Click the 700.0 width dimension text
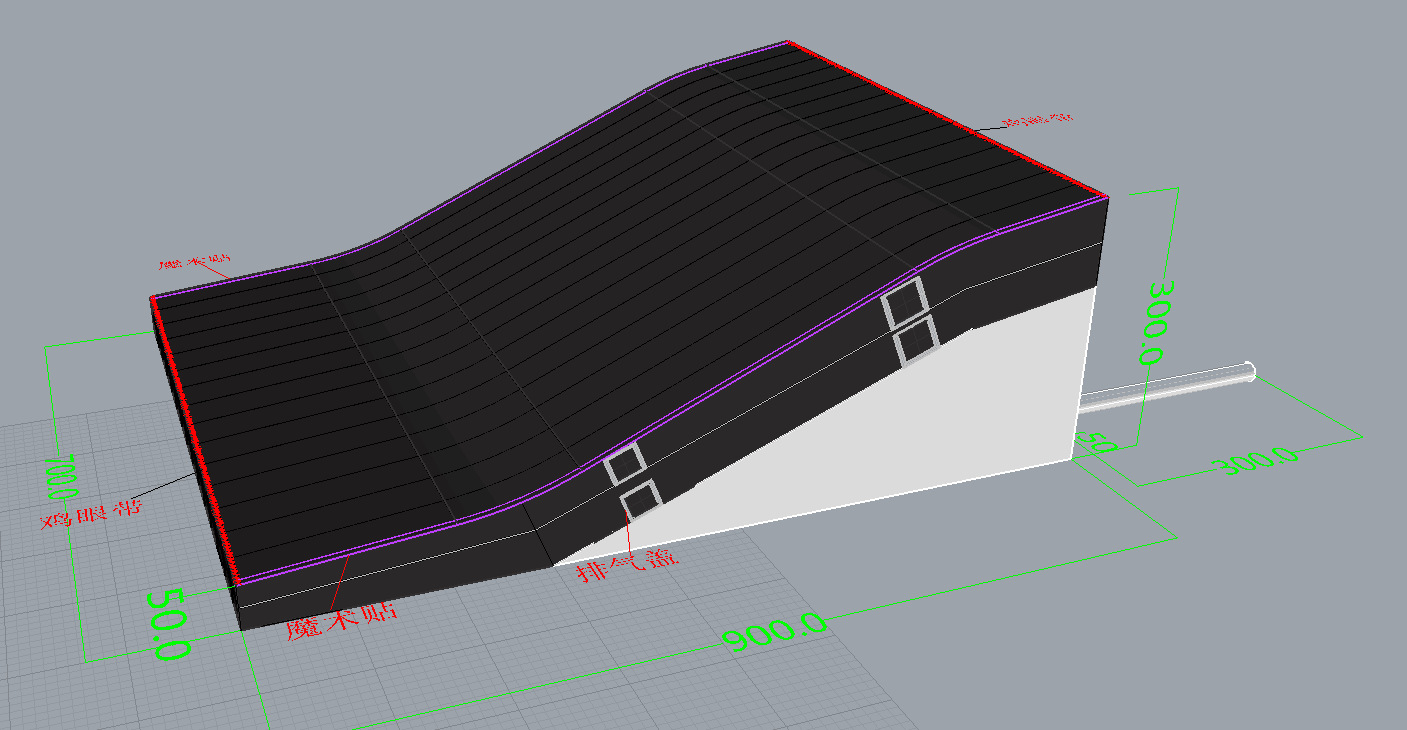1407x730 pixels. [x=60, y=480]
